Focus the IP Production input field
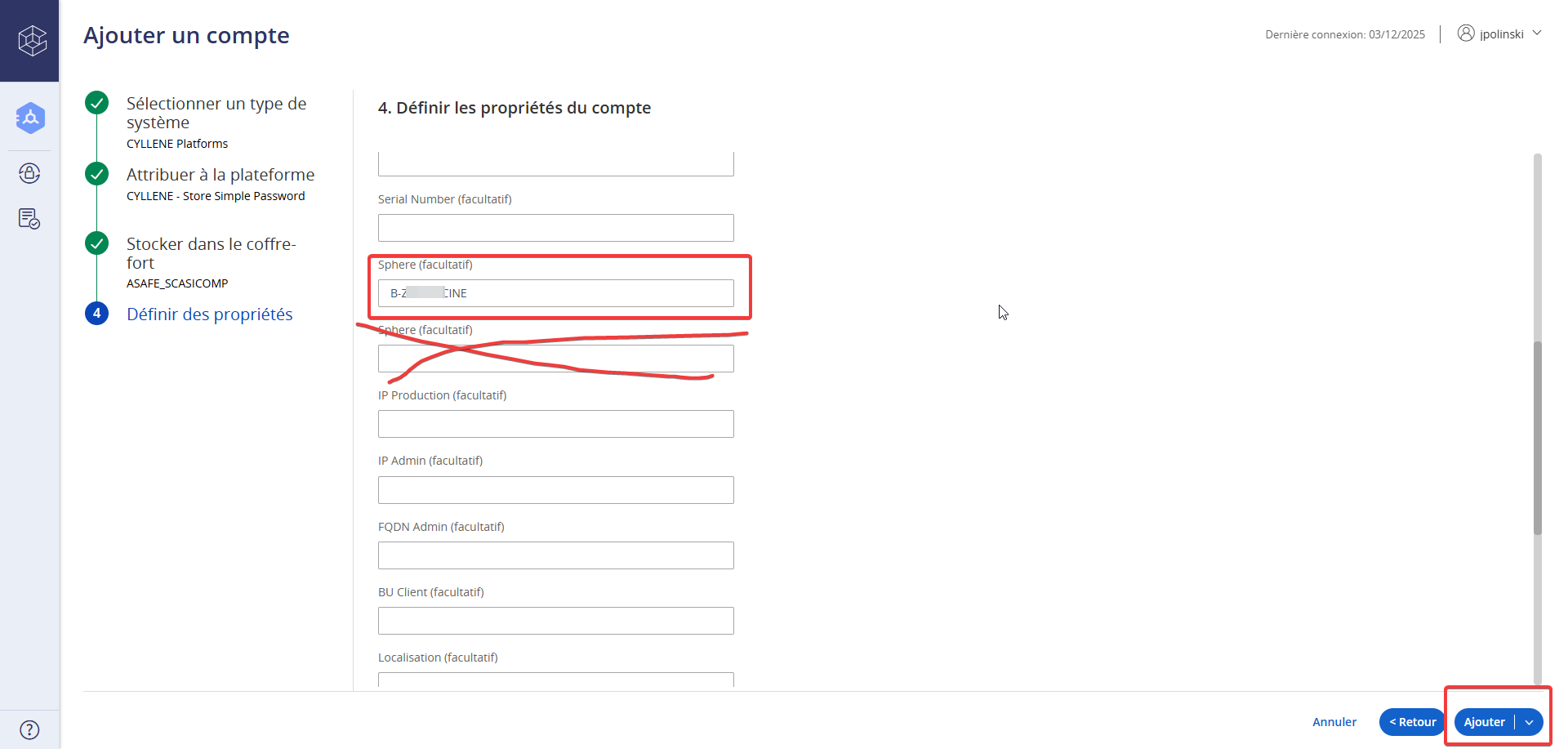 coord(555,424)
